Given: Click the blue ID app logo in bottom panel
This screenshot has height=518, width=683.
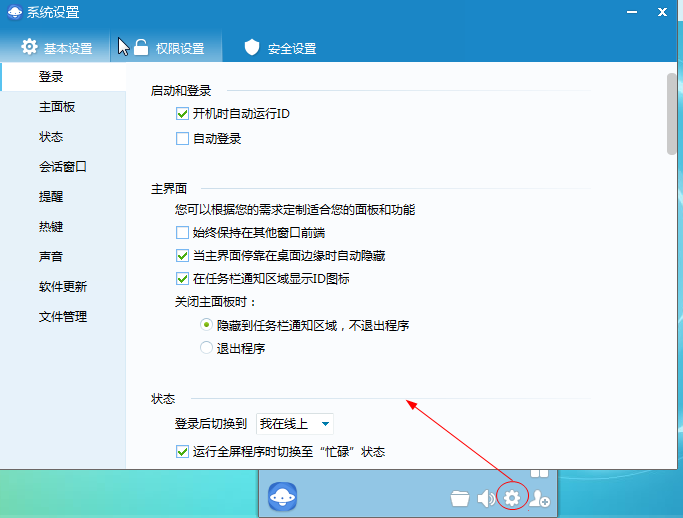Looking at the screenshot, I should (x=283, y=497).
